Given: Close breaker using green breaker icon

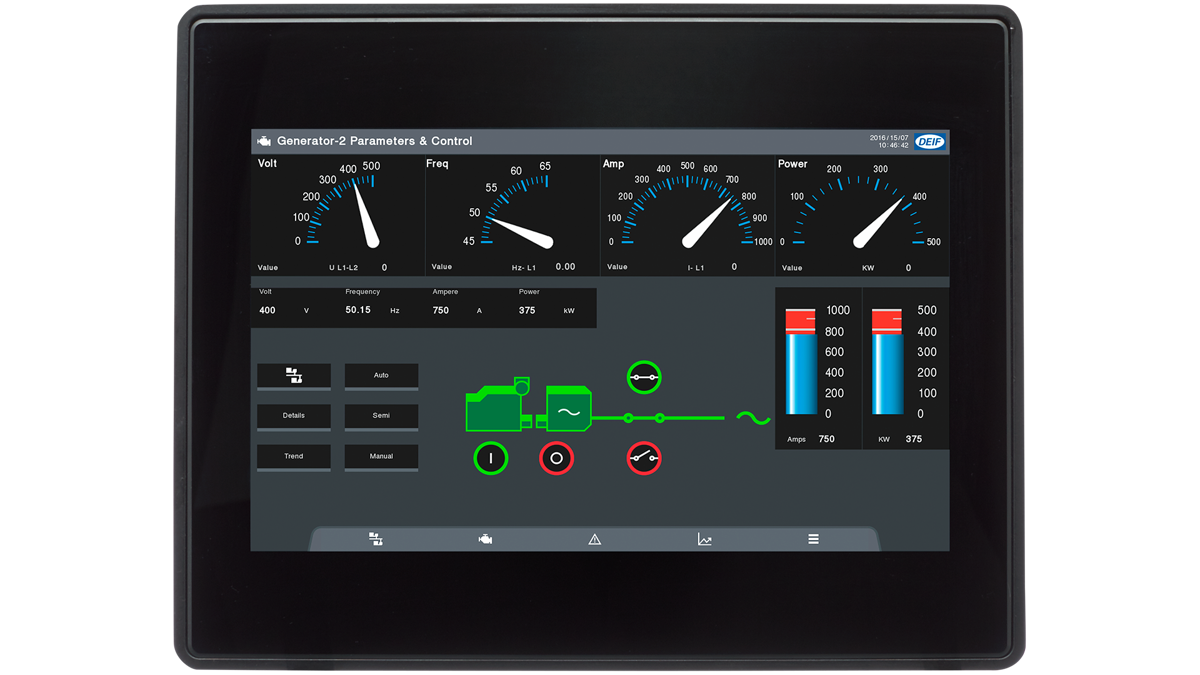Looking at the screenshot, I should pyautogui.click(x=644, y=377).
